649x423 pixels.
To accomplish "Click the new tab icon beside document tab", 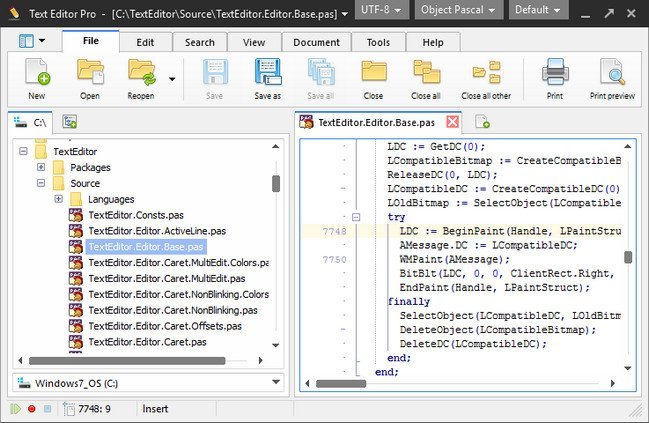I will [482, 122].
